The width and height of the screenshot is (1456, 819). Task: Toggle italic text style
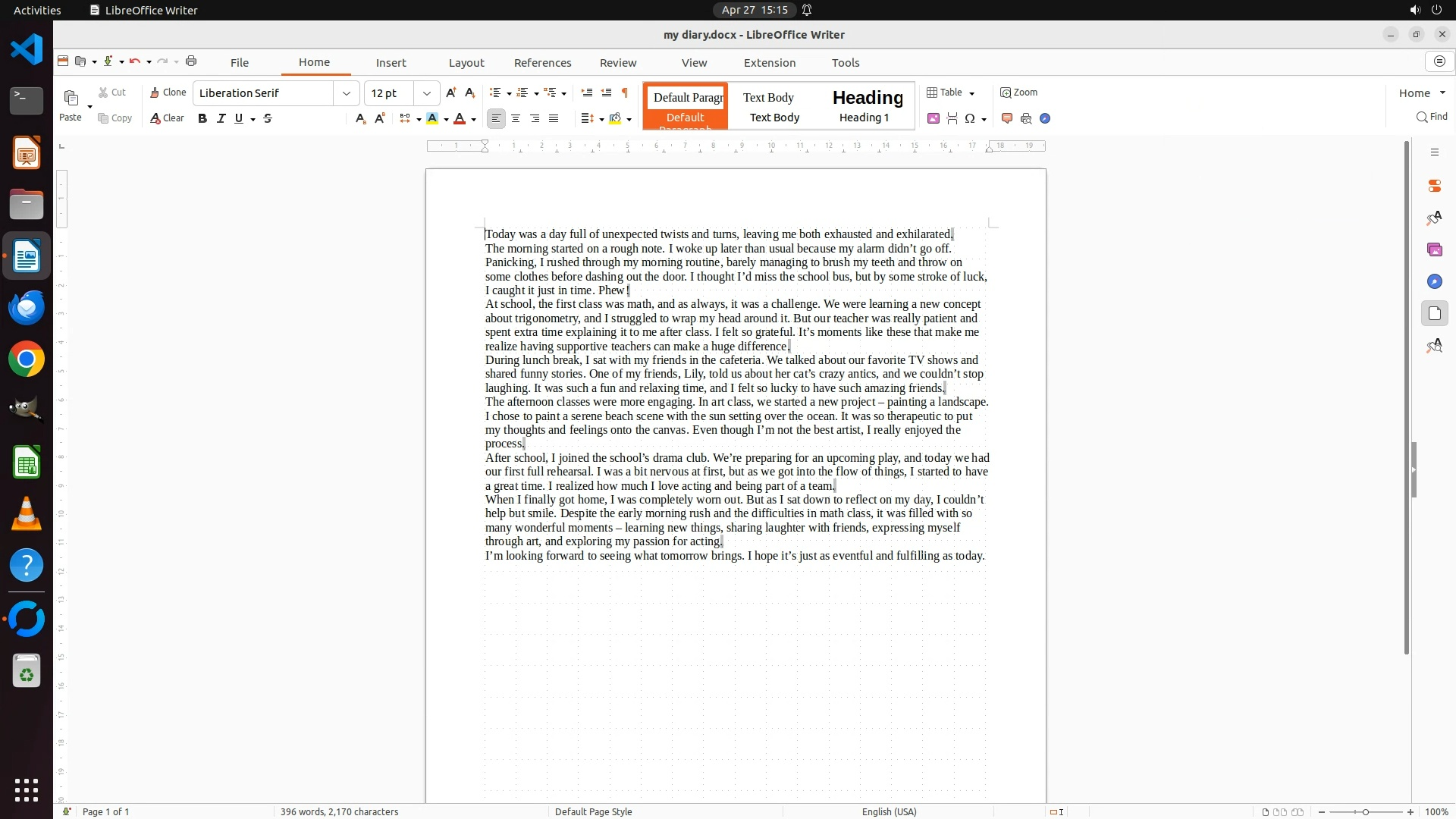click(x=221, y=118)
